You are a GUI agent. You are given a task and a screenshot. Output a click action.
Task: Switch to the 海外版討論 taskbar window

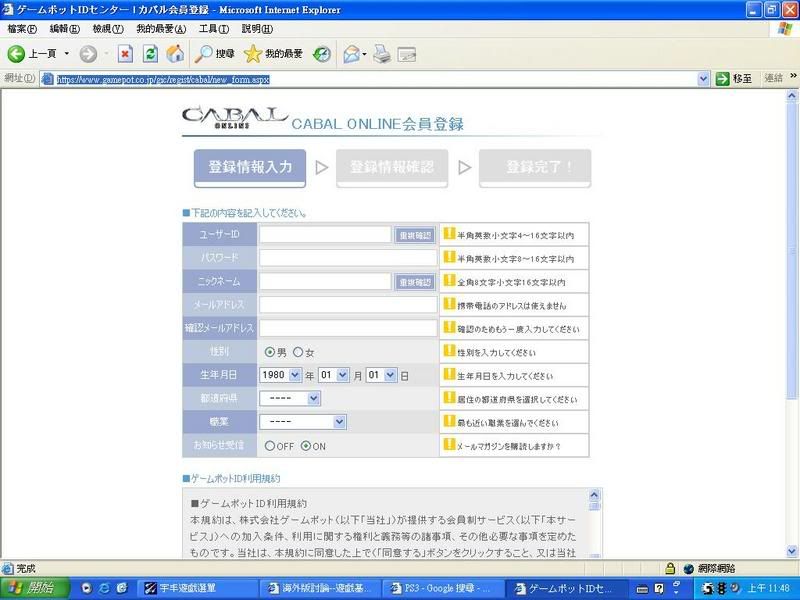coord(321,588)
